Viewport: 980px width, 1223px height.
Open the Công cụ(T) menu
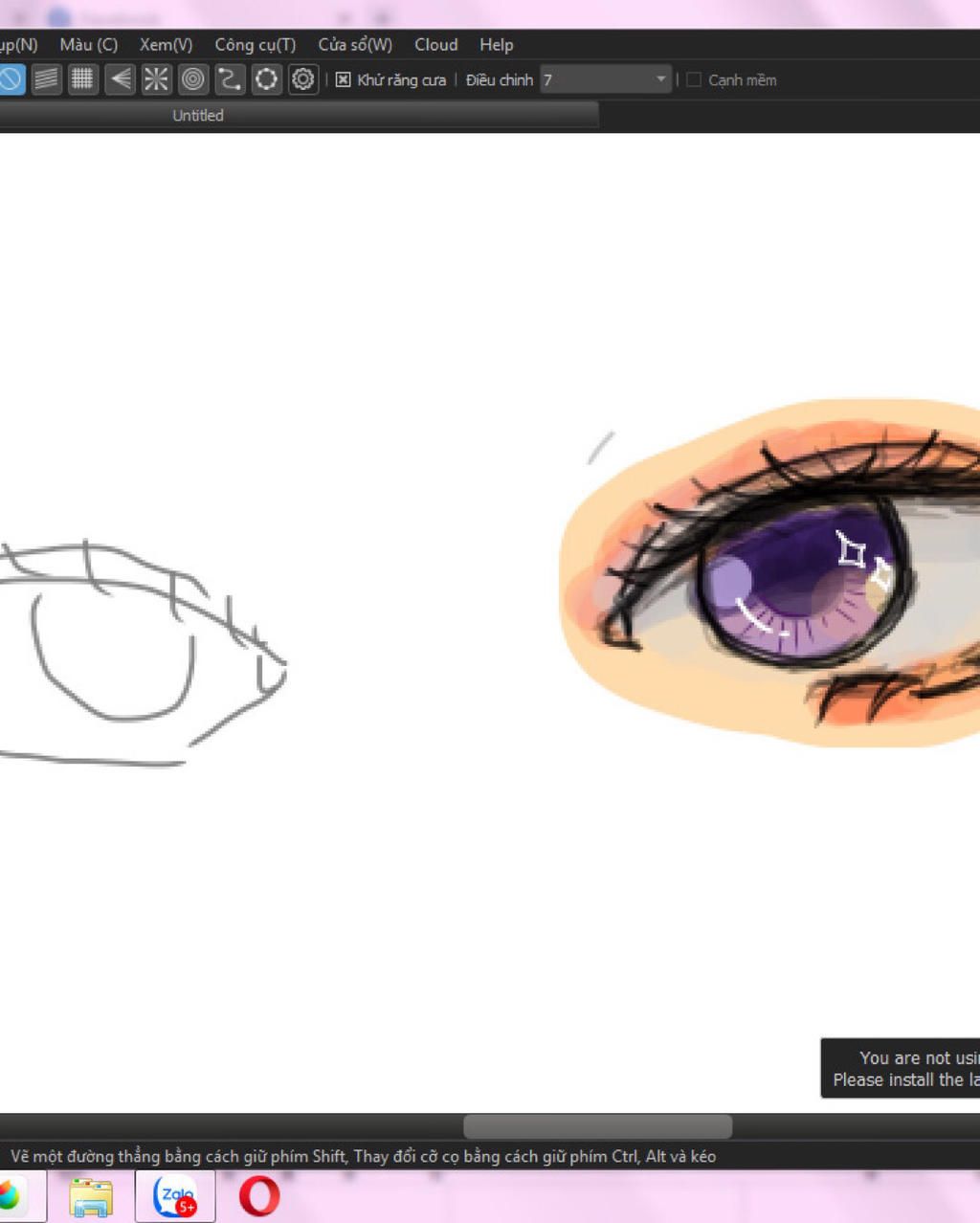(x=255, y=44)
